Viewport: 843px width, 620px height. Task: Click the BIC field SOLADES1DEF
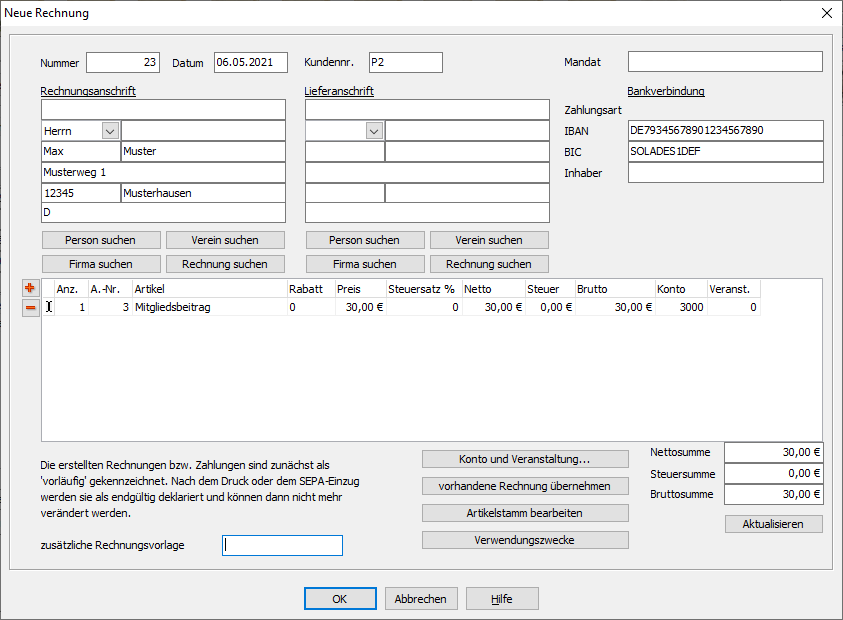point(726,152)
